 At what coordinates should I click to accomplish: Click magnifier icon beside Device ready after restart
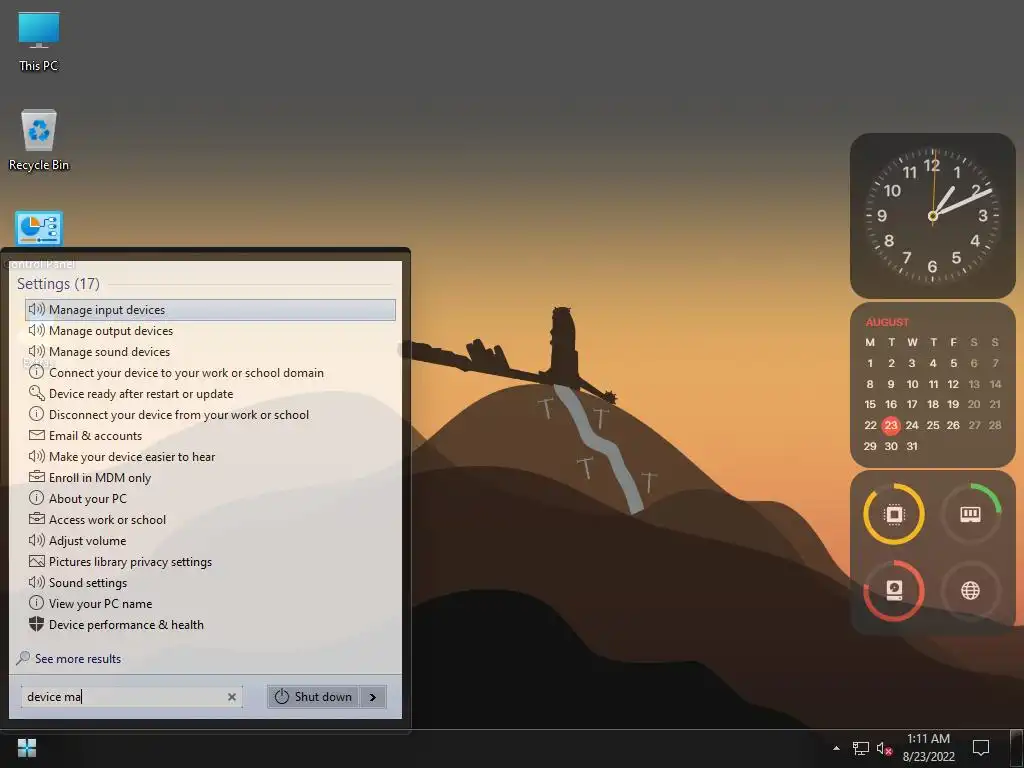[x=37, y=392]
